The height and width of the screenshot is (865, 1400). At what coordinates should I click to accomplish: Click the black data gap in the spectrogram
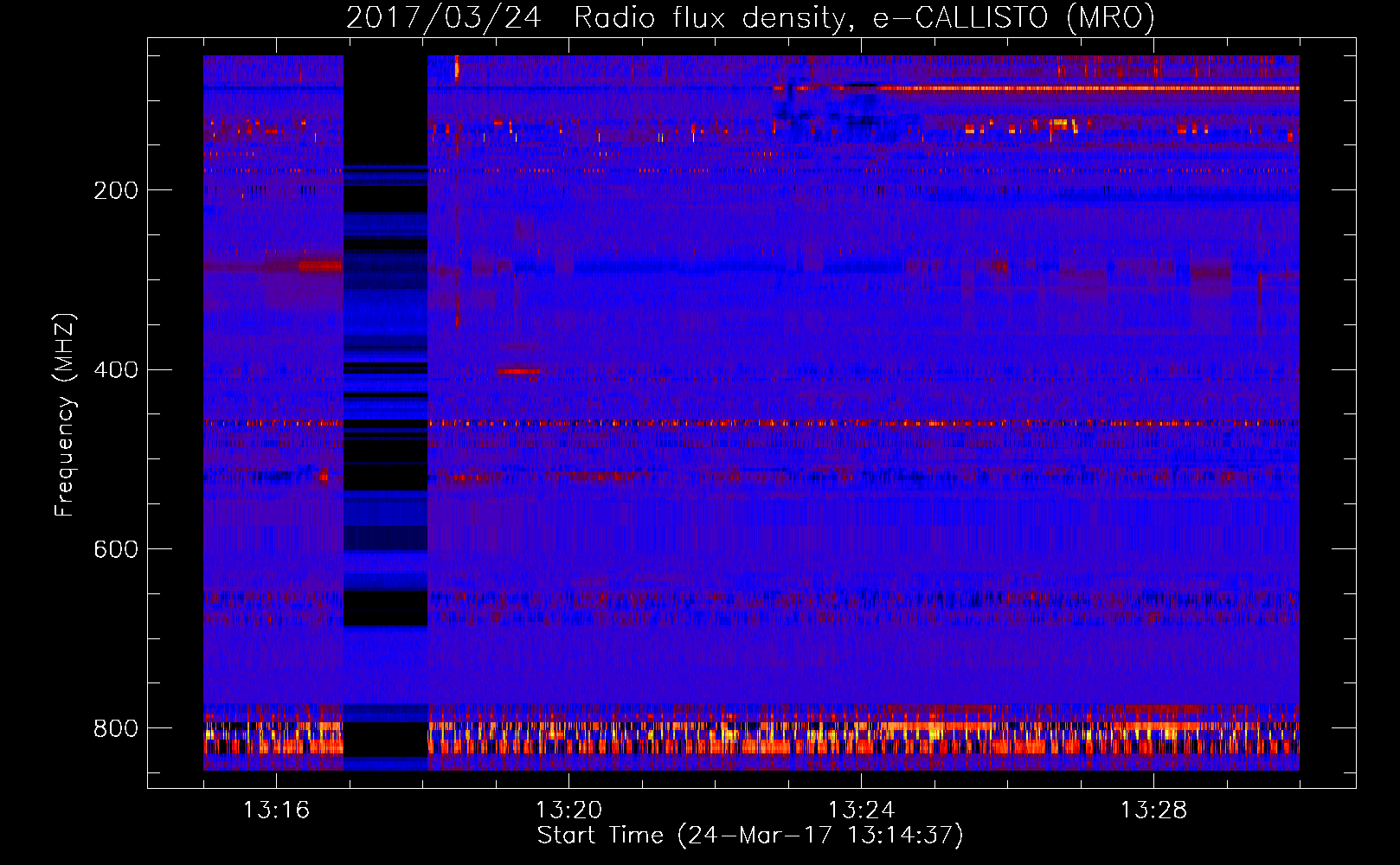[x=386, y=413]
